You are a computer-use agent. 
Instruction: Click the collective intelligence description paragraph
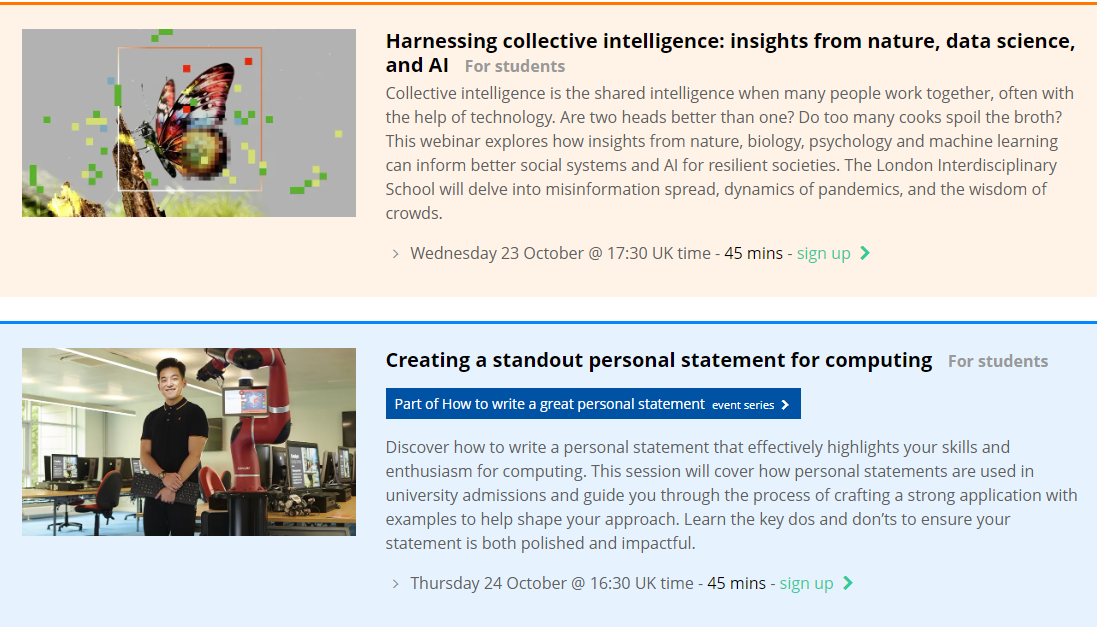coord(730,153)
